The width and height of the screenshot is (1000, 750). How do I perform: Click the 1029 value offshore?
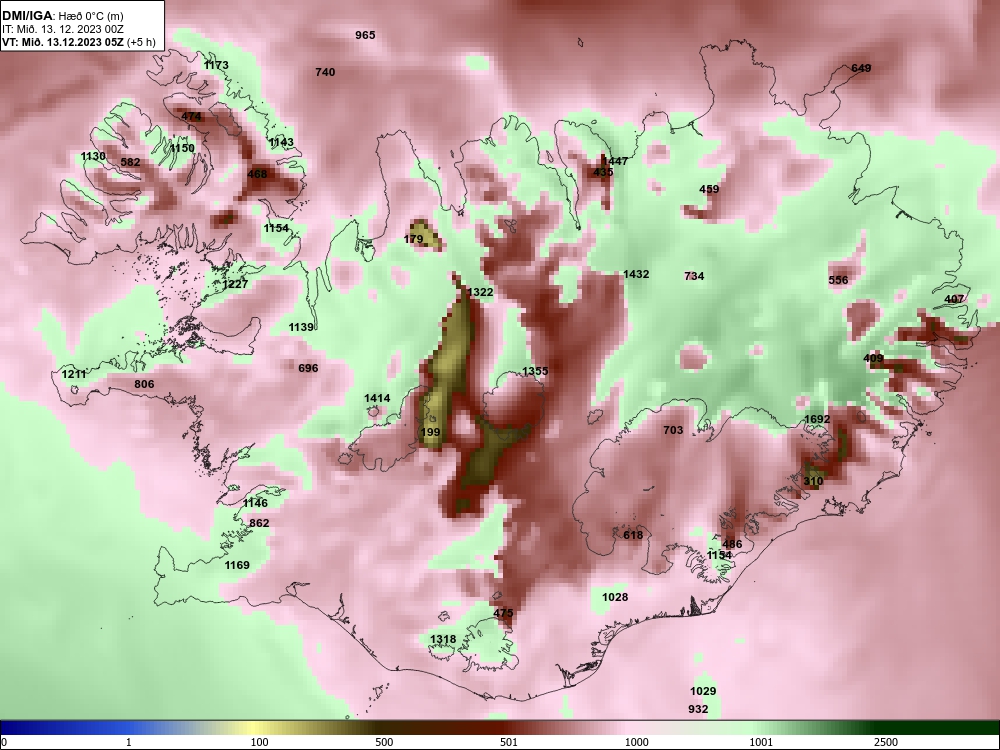point(703,691)
